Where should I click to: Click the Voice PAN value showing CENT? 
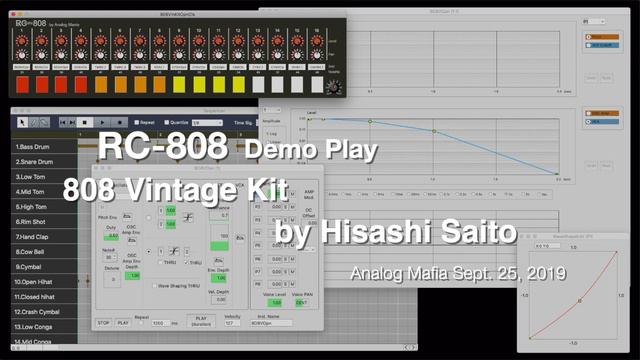pos(301,303)
